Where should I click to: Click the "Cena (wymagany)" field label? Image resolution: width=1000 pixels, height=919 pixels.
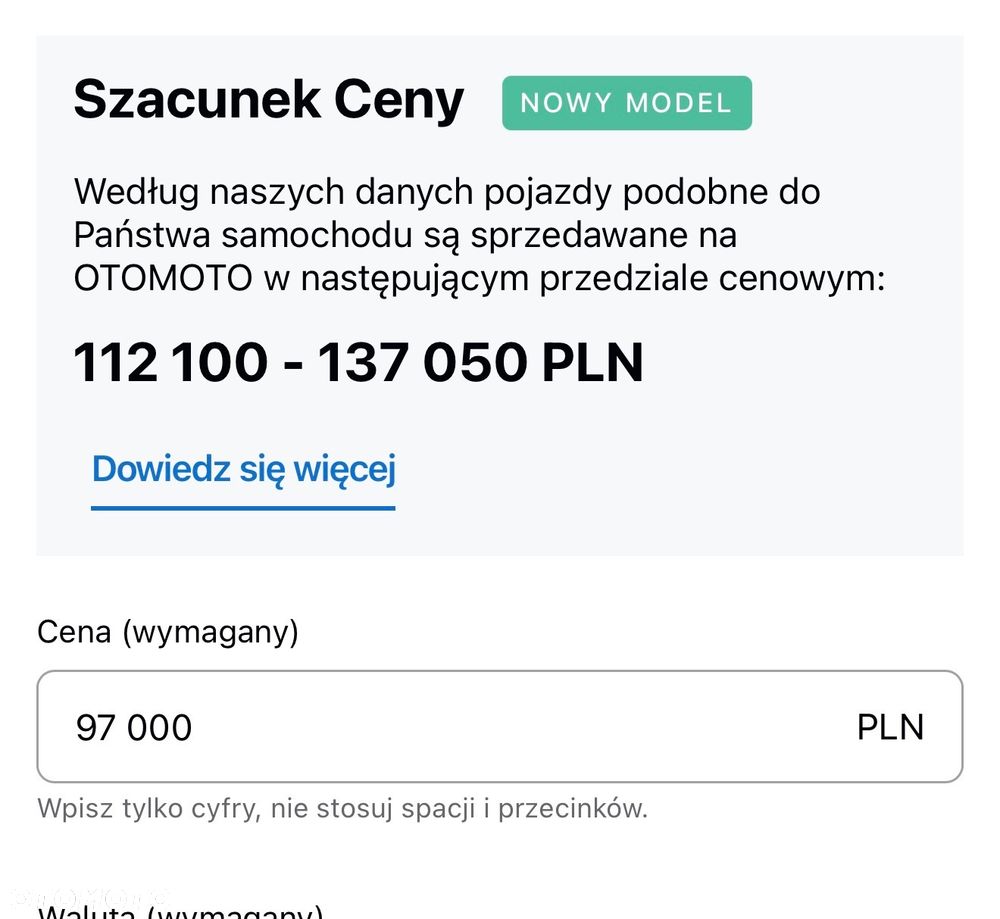[x=168, y=632]
